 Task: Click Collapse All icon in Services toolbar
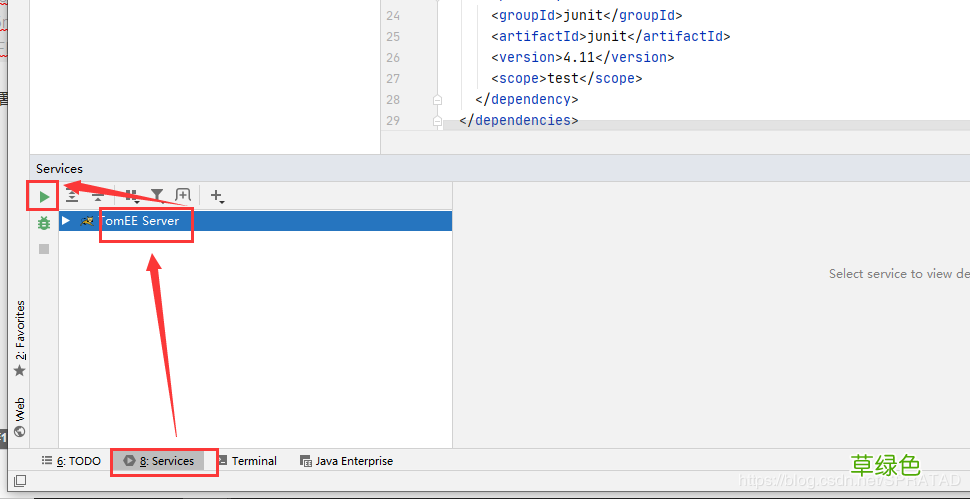[98, 196]
